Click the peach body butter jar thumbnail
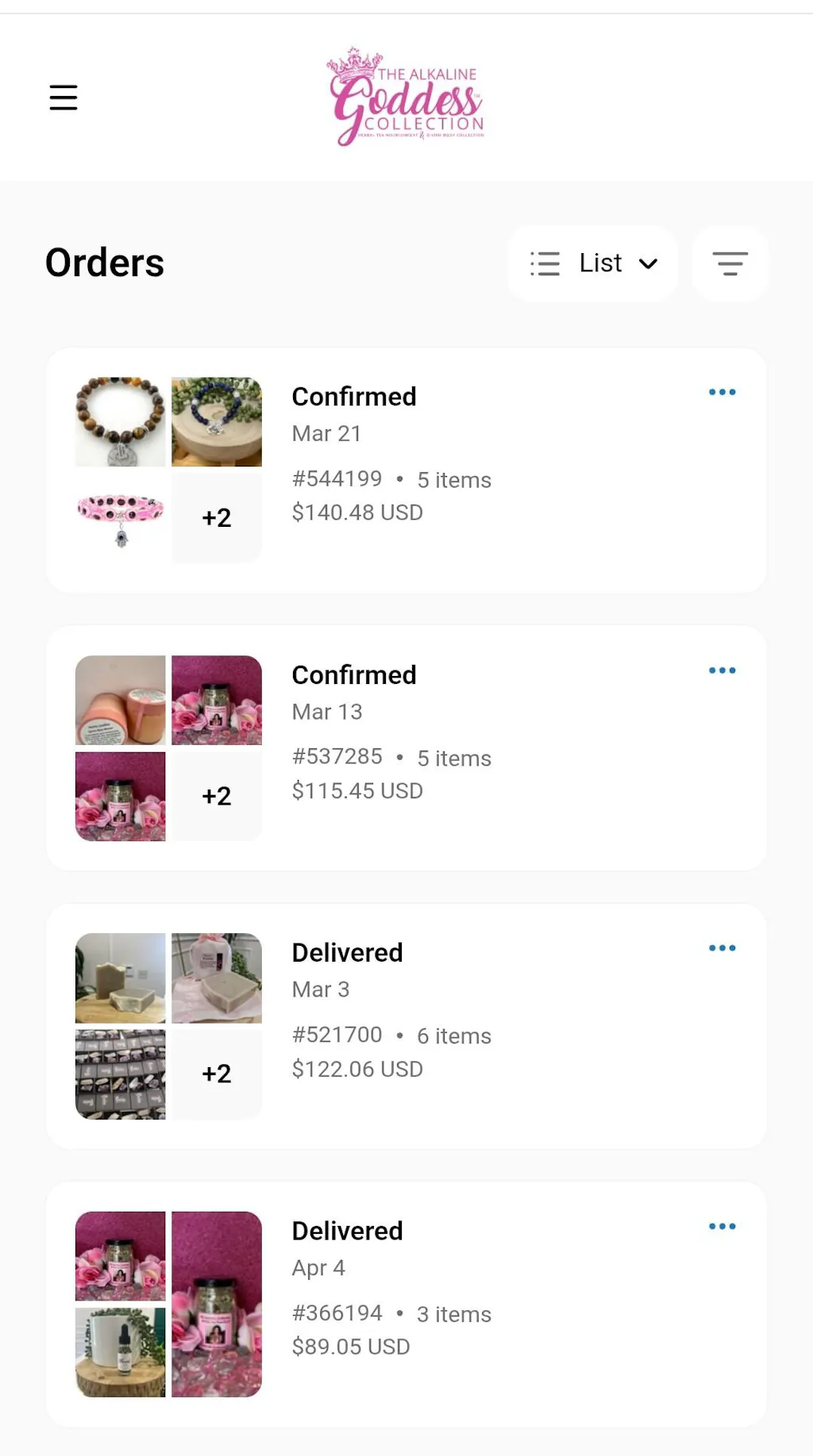The image size is (813, 1456). 121,700
